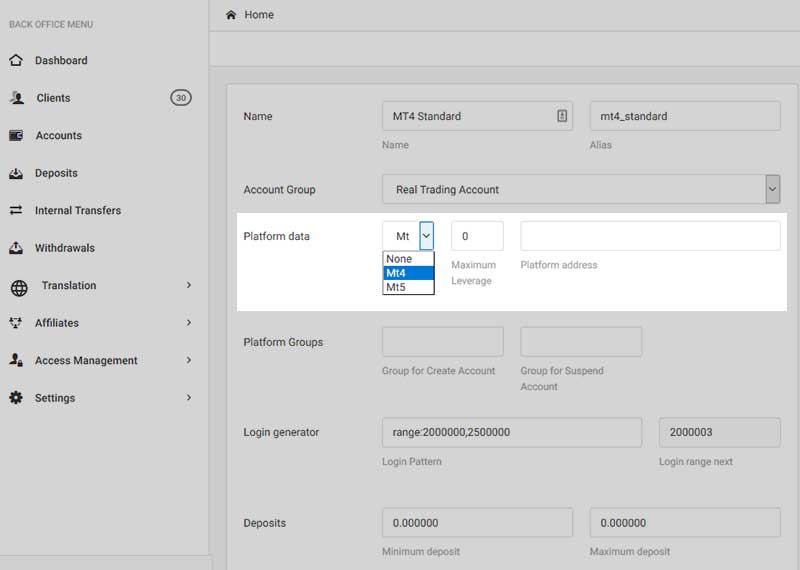Collapse the Platform data type dropdown
The height and width of the screenshot is (570, 800).
426,236
